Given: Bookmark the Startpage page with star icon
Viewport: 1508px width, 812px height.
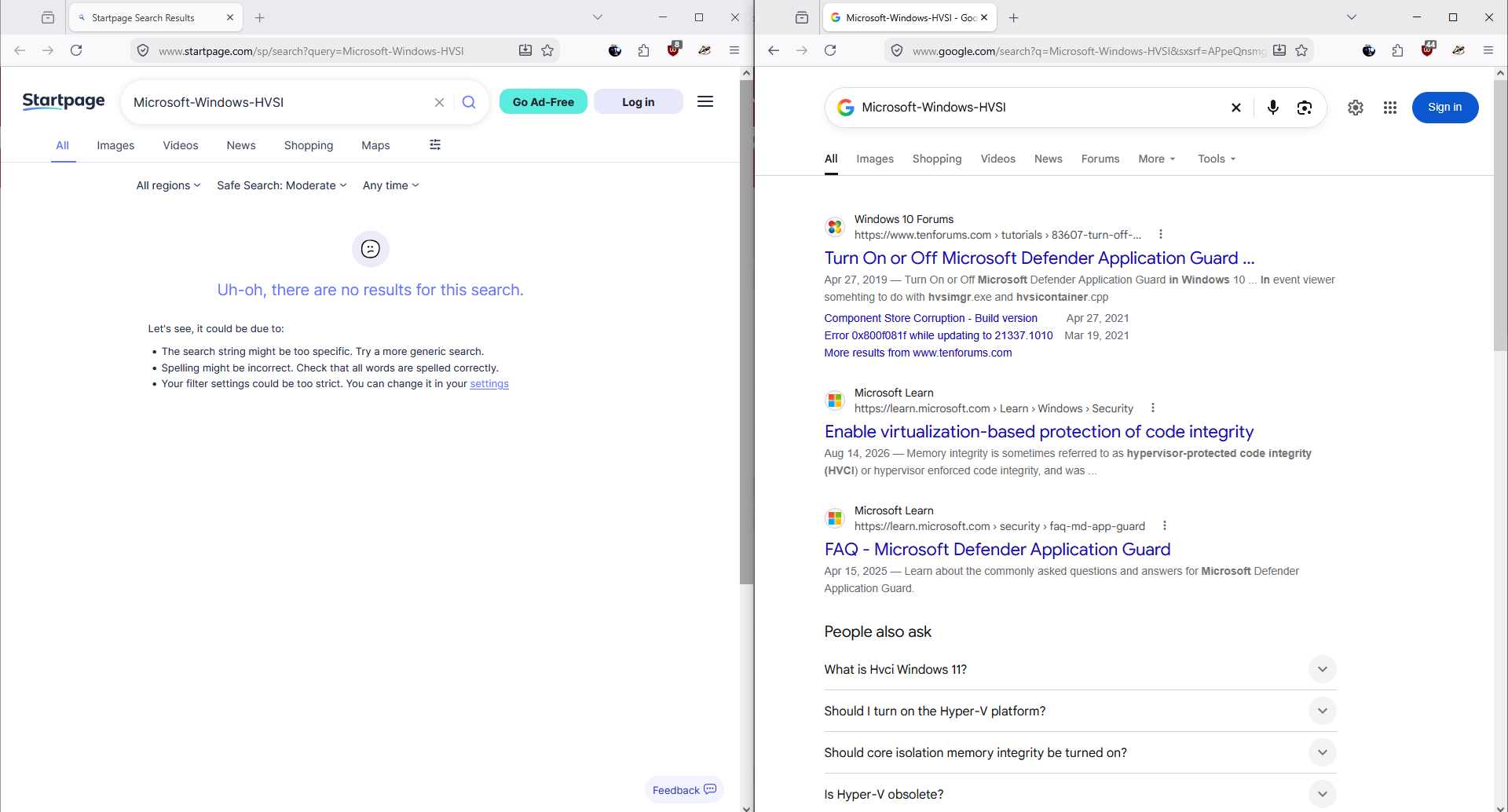Looking at the screenshot, I should (x=547, y=50).
